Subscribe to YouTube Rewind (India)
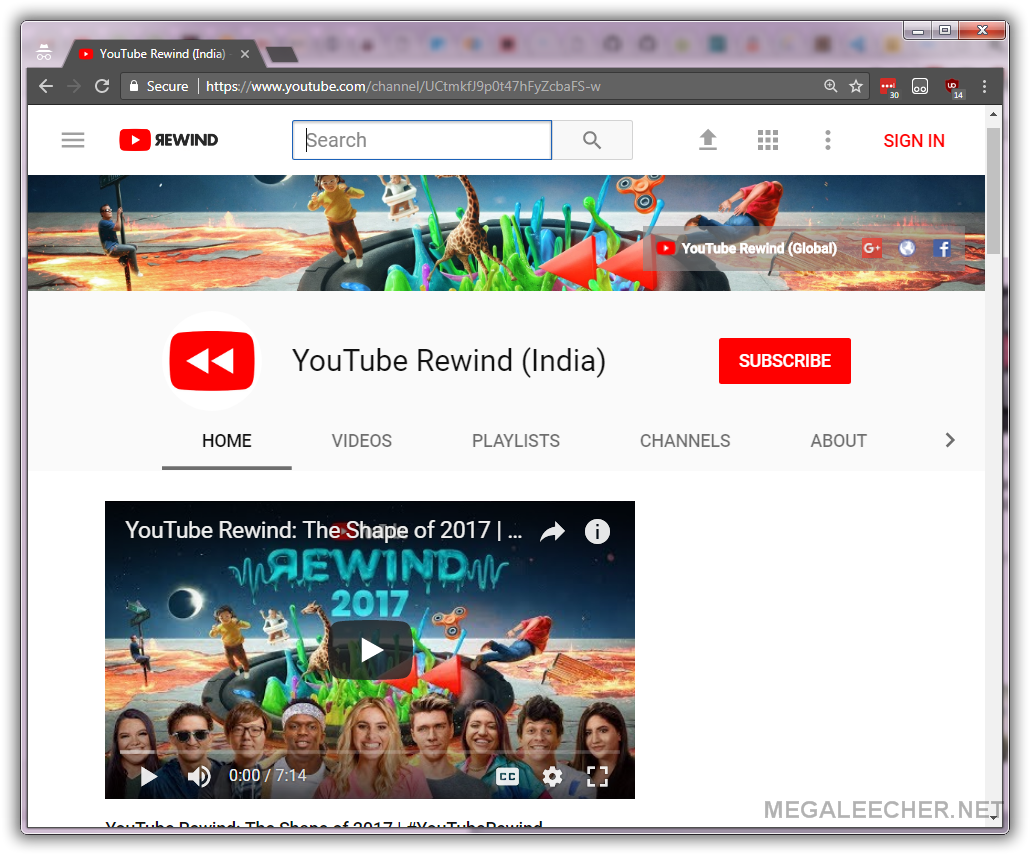 pyautogui.click(x=784, y=361)
